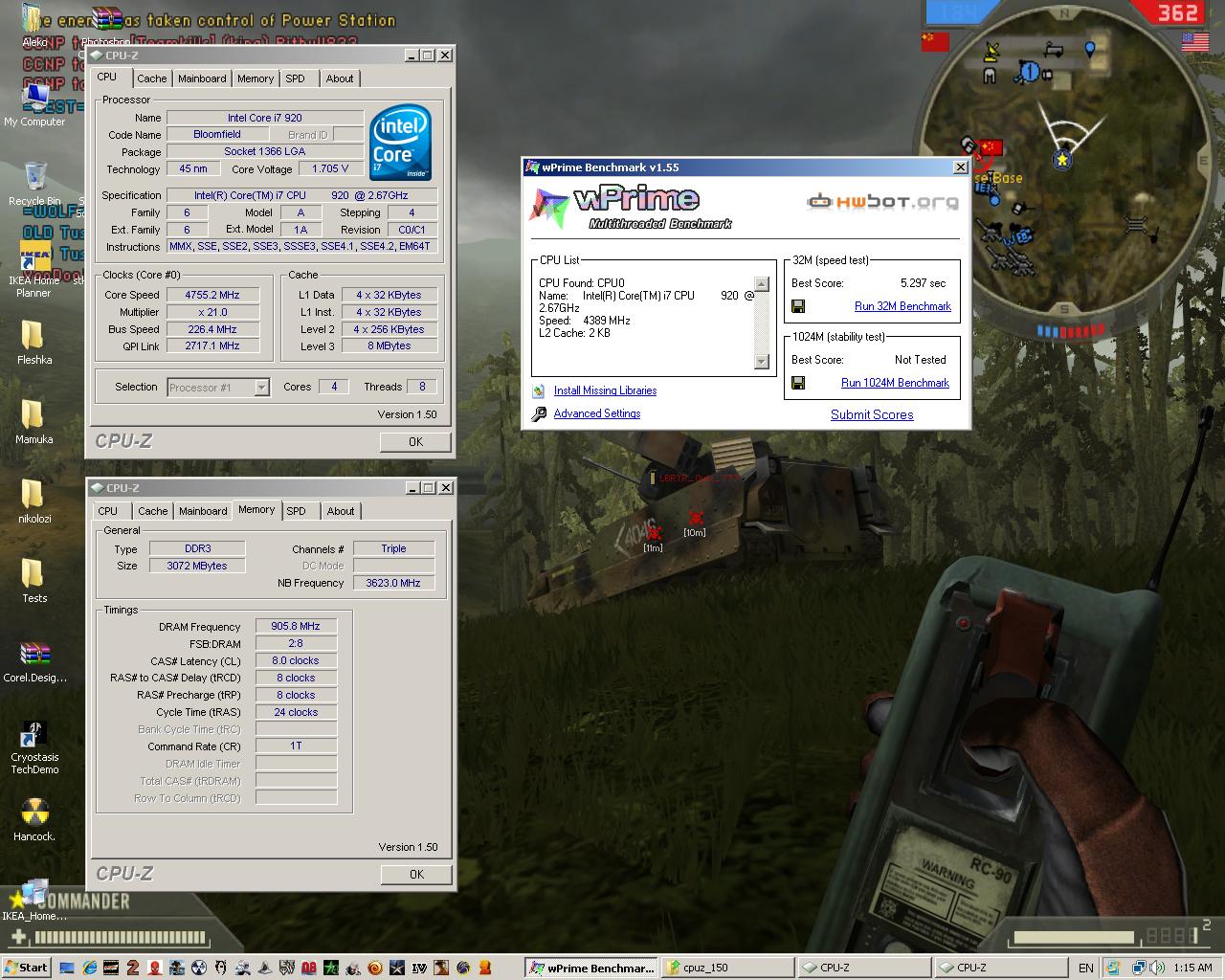
Task: Switch to the cpuz_150 taskbar button
Action: [x=727, y=968]
